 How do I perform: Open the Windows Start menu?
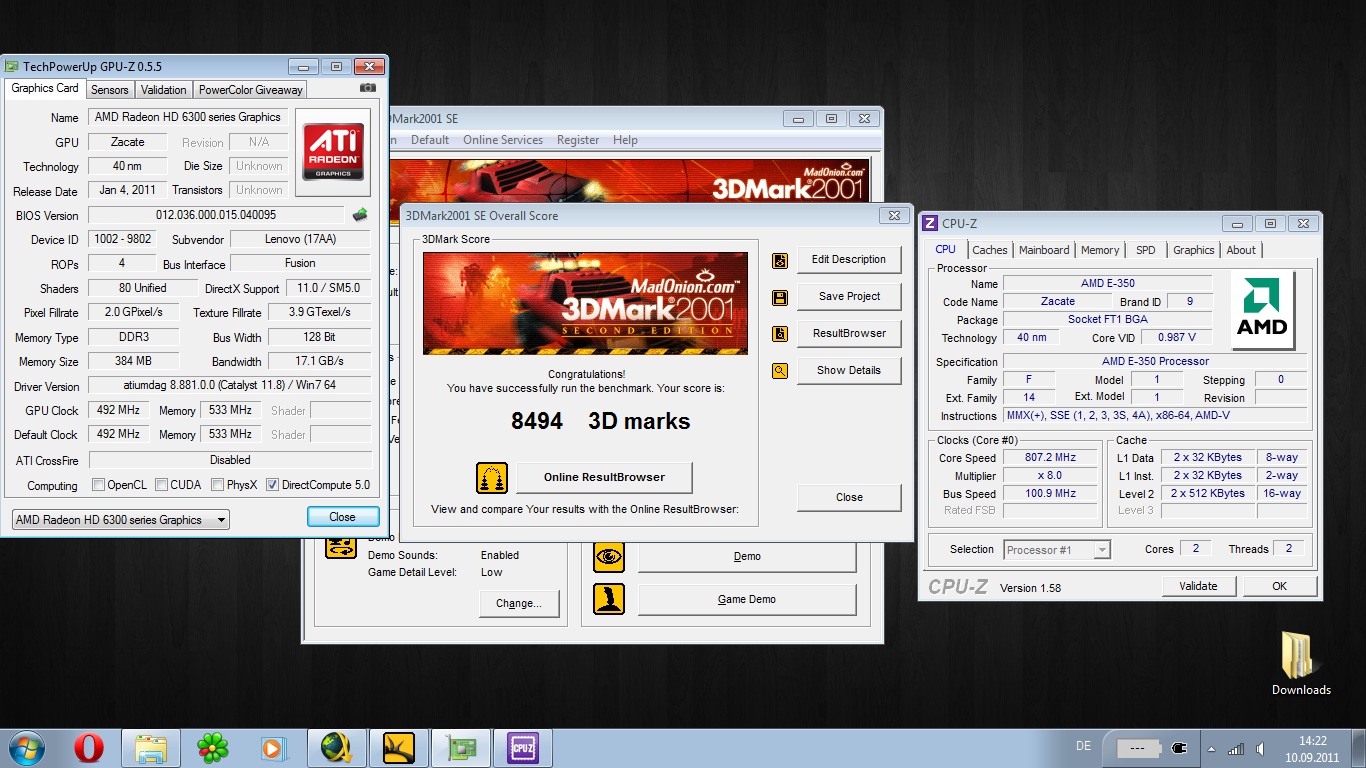tap(25, 748)
